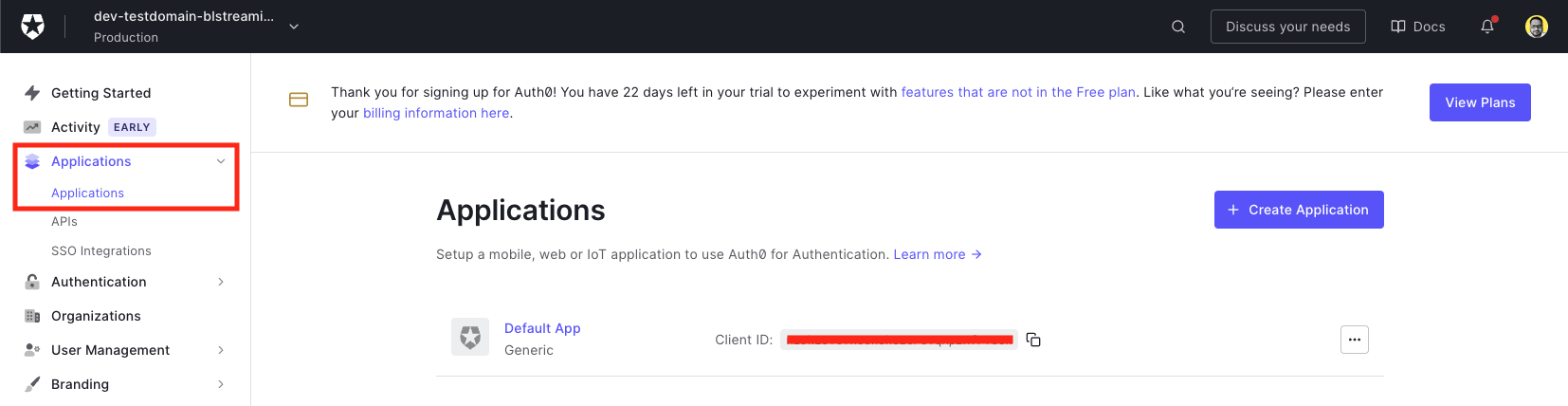Copy the Client ID with copy icon

(1033, 340)
